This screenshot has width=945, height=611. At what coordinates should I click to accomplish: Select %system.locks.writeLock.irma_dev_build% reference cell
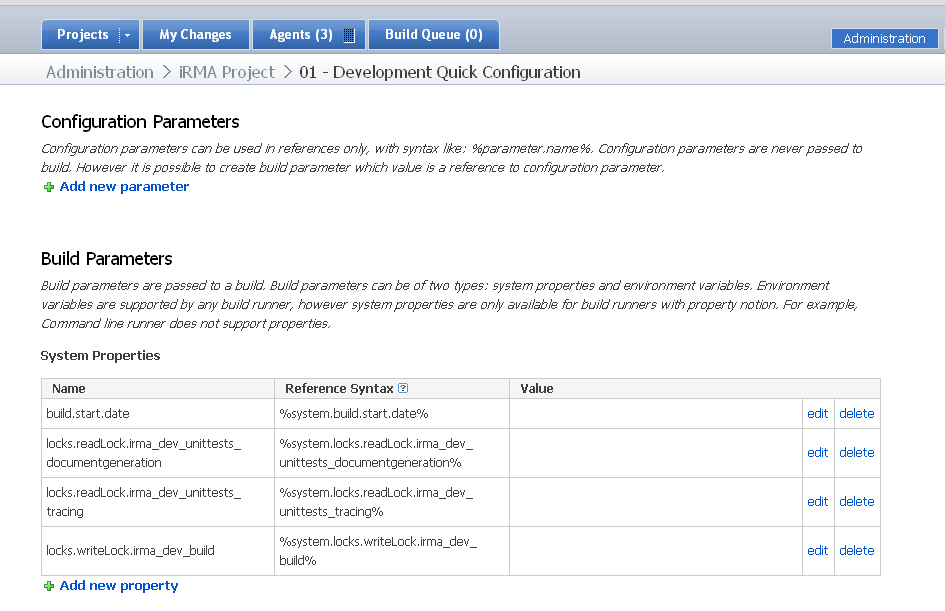(392, 551)
